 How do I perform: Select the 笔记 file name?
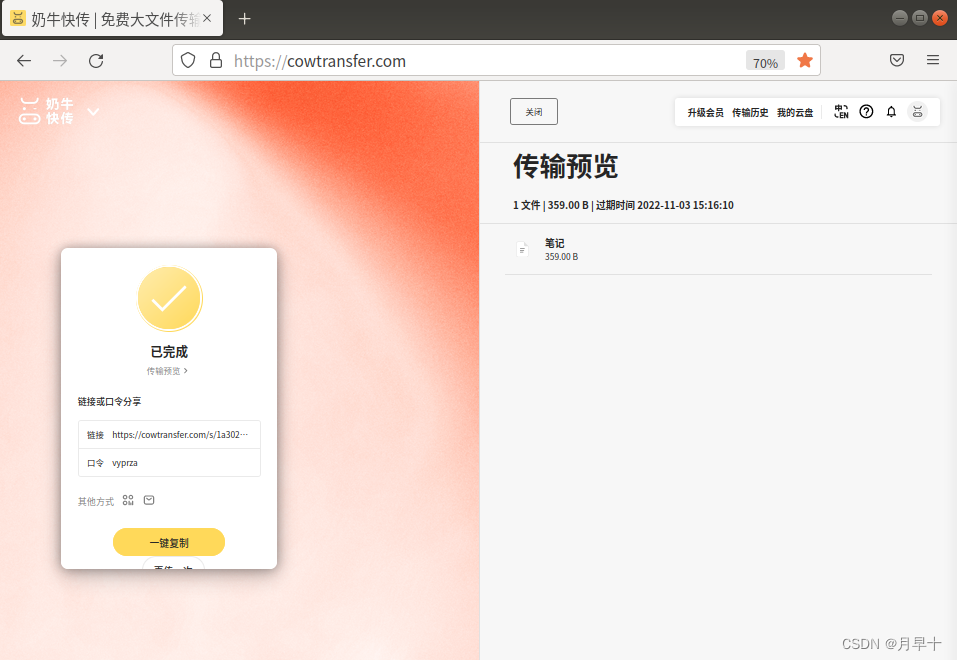(x=554, y=243)
